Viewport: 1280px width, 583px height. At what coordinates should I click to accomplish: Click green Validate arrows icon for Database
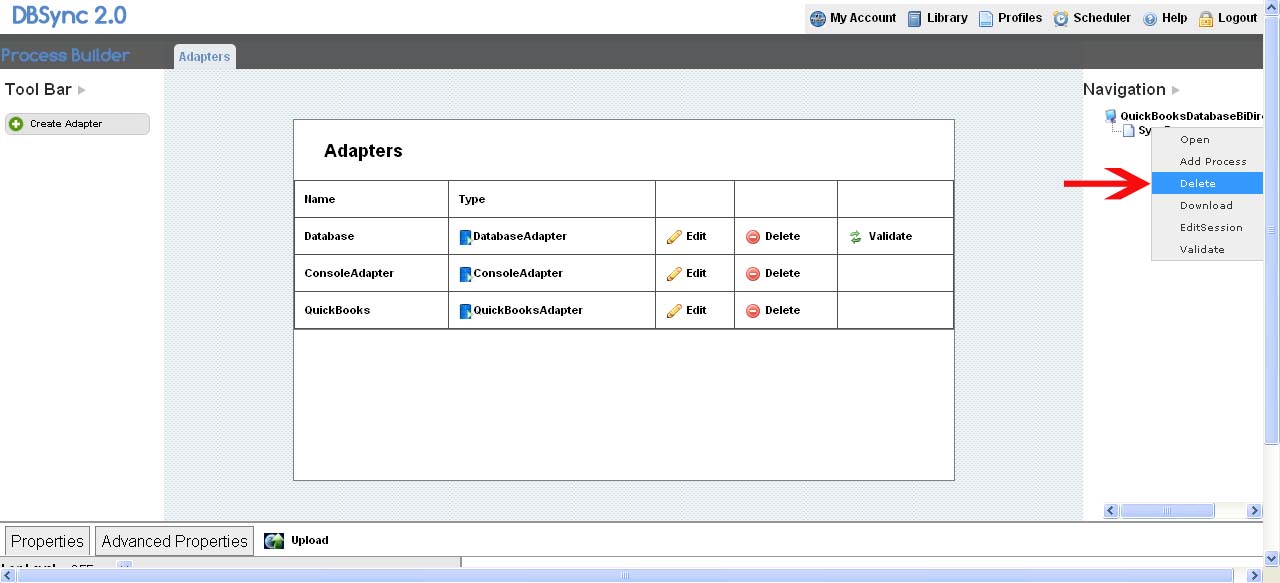[856, 237]
